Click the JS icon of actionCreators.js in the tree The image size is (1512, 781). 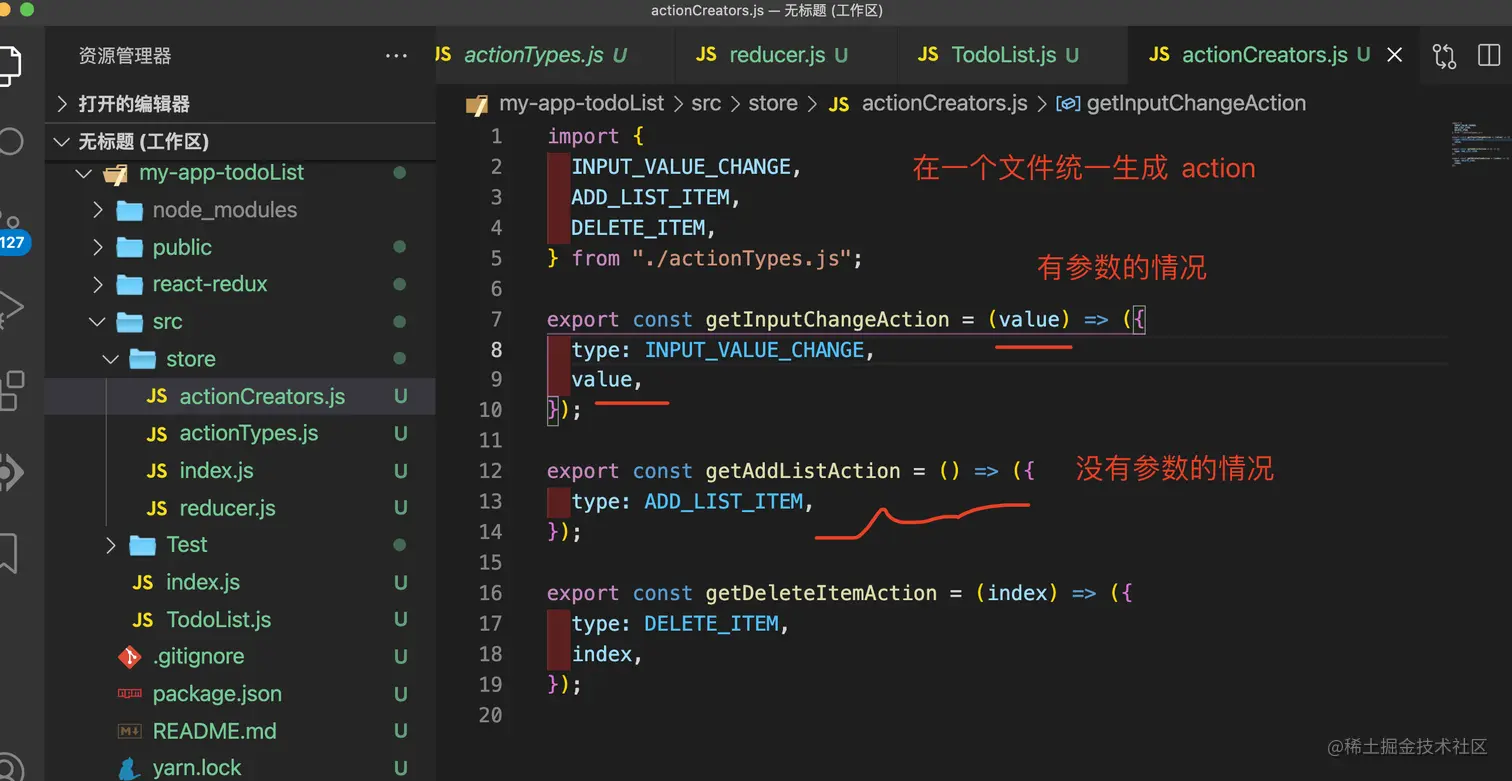tap(157, 396)
